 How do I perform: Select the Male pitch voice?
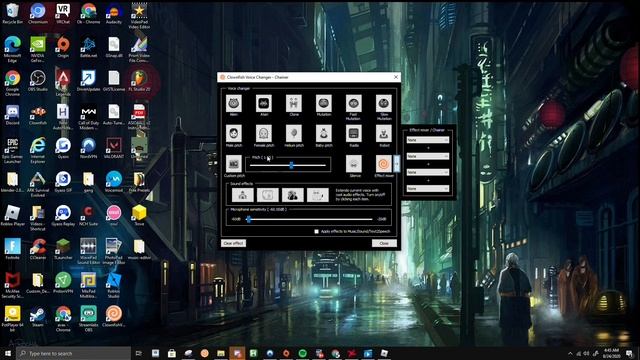233,133
